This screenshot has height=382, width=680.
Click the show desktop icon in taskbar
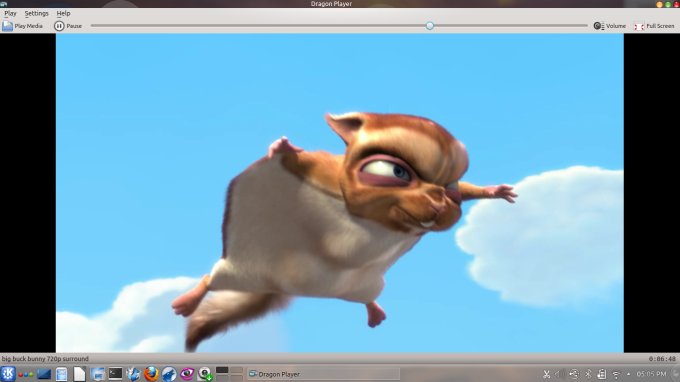point(44,374)
